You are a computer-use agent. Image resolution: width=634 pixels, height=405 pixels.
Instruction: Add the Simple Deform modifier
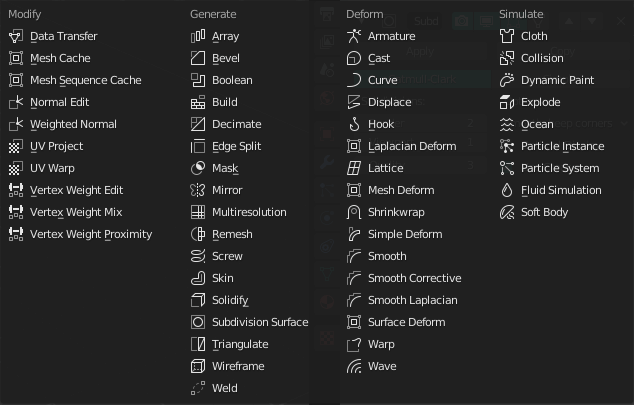[x=404, y=234]
